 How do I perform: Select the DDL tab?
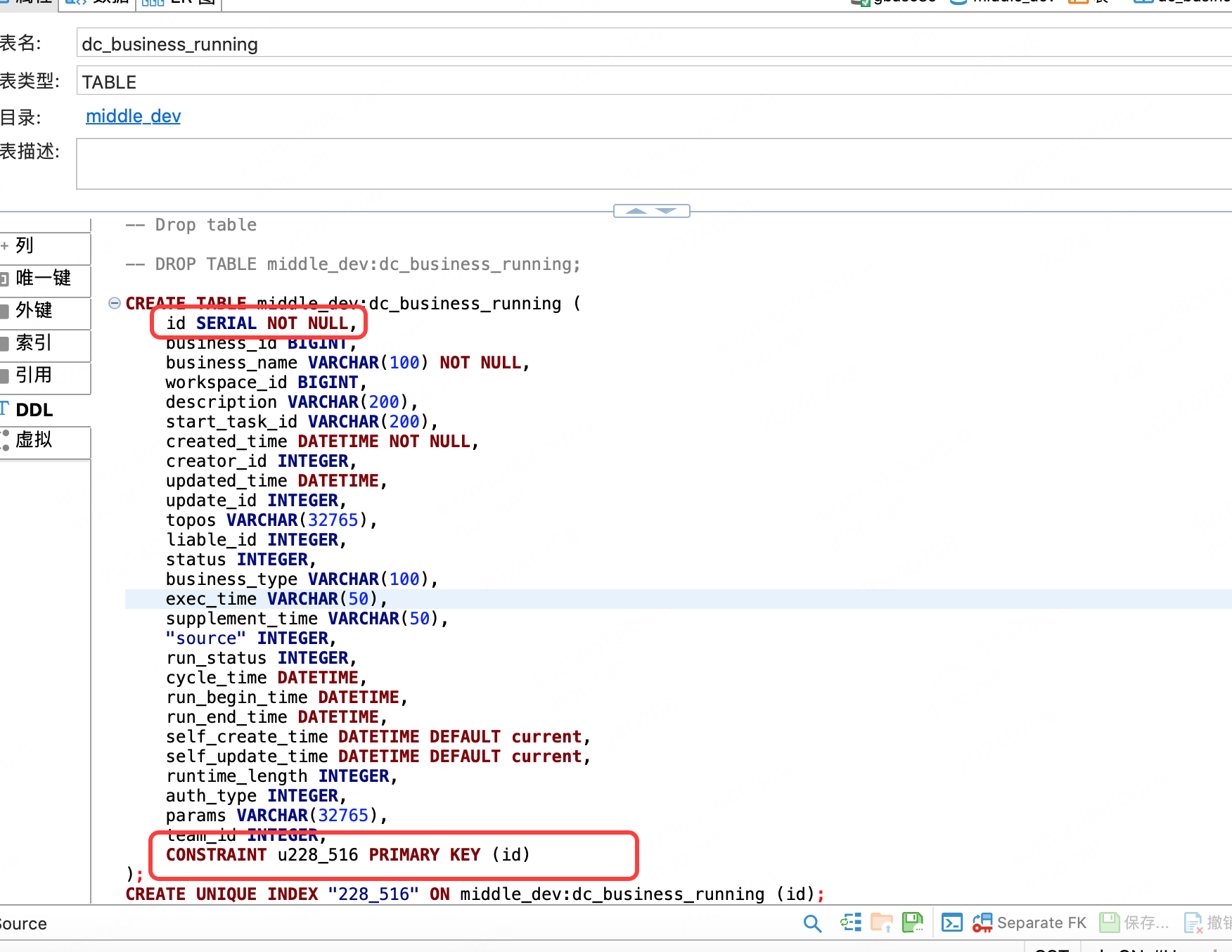pos(45,409)
